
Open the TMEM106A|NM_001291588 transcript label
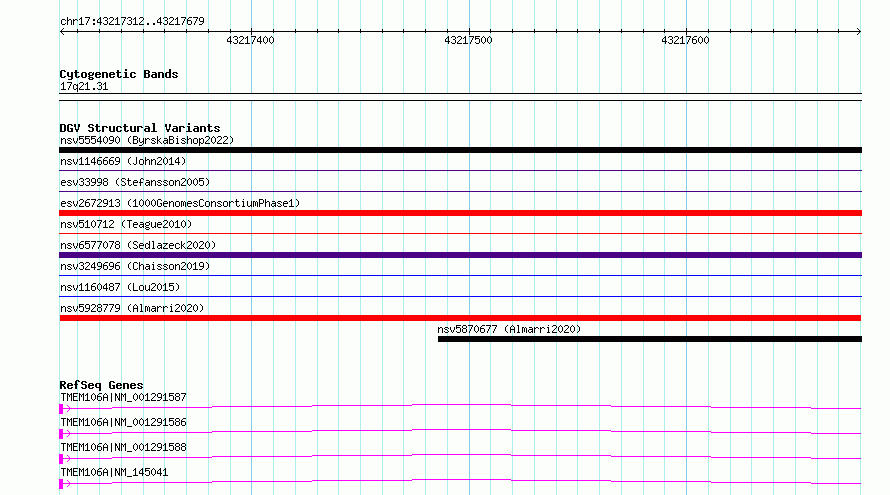(x=123, y=447)
